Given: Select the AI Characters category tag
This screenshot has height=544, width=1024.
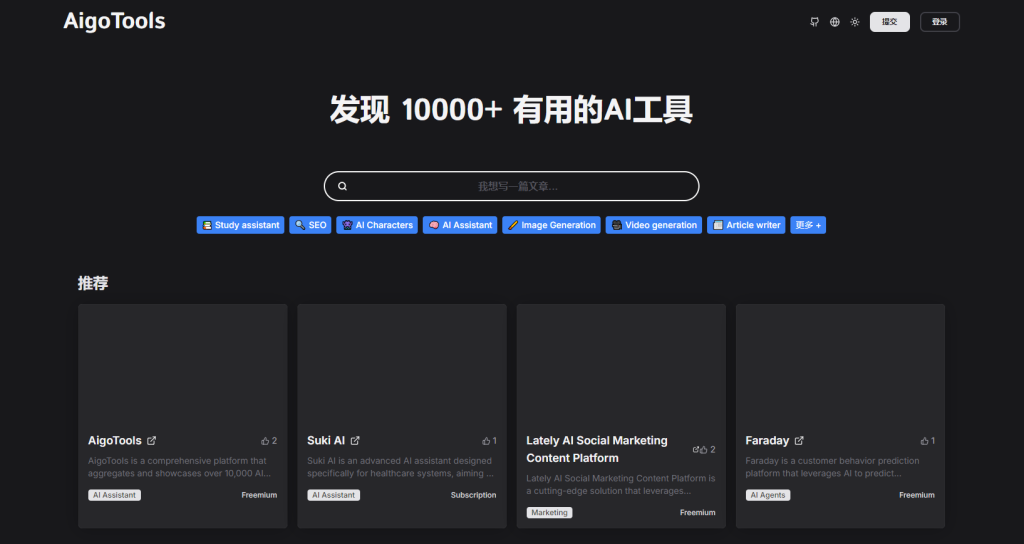Looking at the screenshot, I should pos(377,225).
